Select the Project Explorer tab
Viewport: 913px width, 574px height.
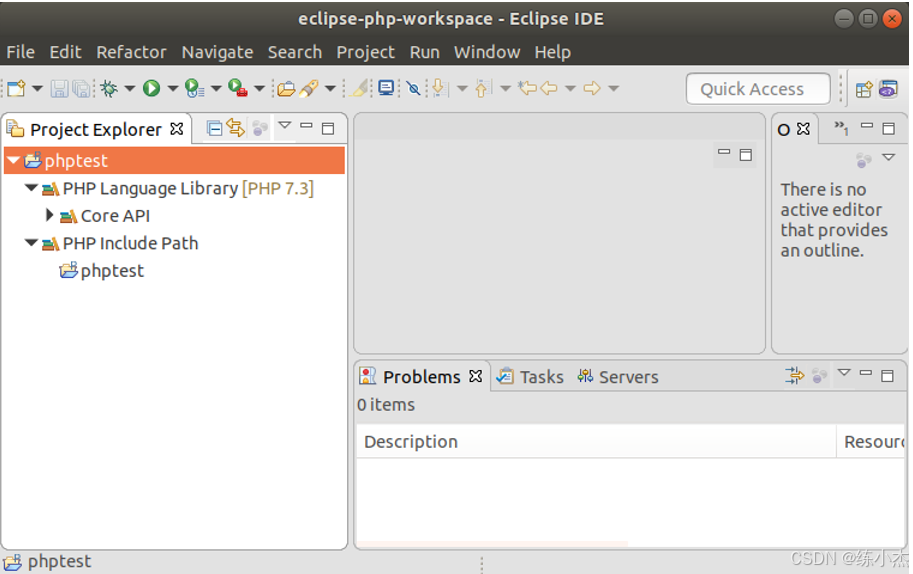[95, 129]
